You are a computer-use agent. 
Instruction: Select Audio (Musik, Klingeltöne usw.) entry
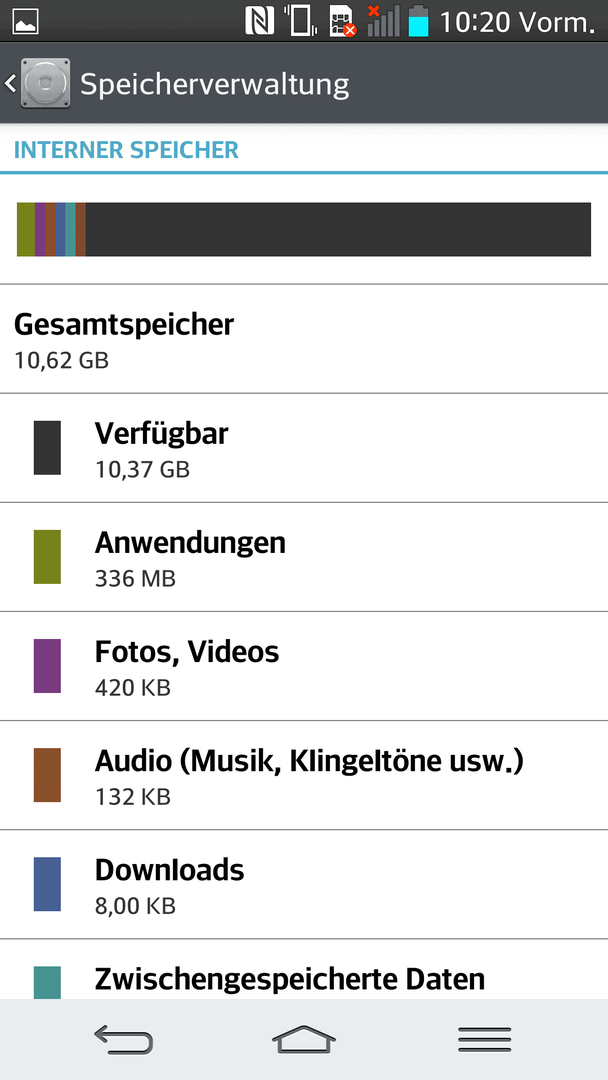pos(304,776)
